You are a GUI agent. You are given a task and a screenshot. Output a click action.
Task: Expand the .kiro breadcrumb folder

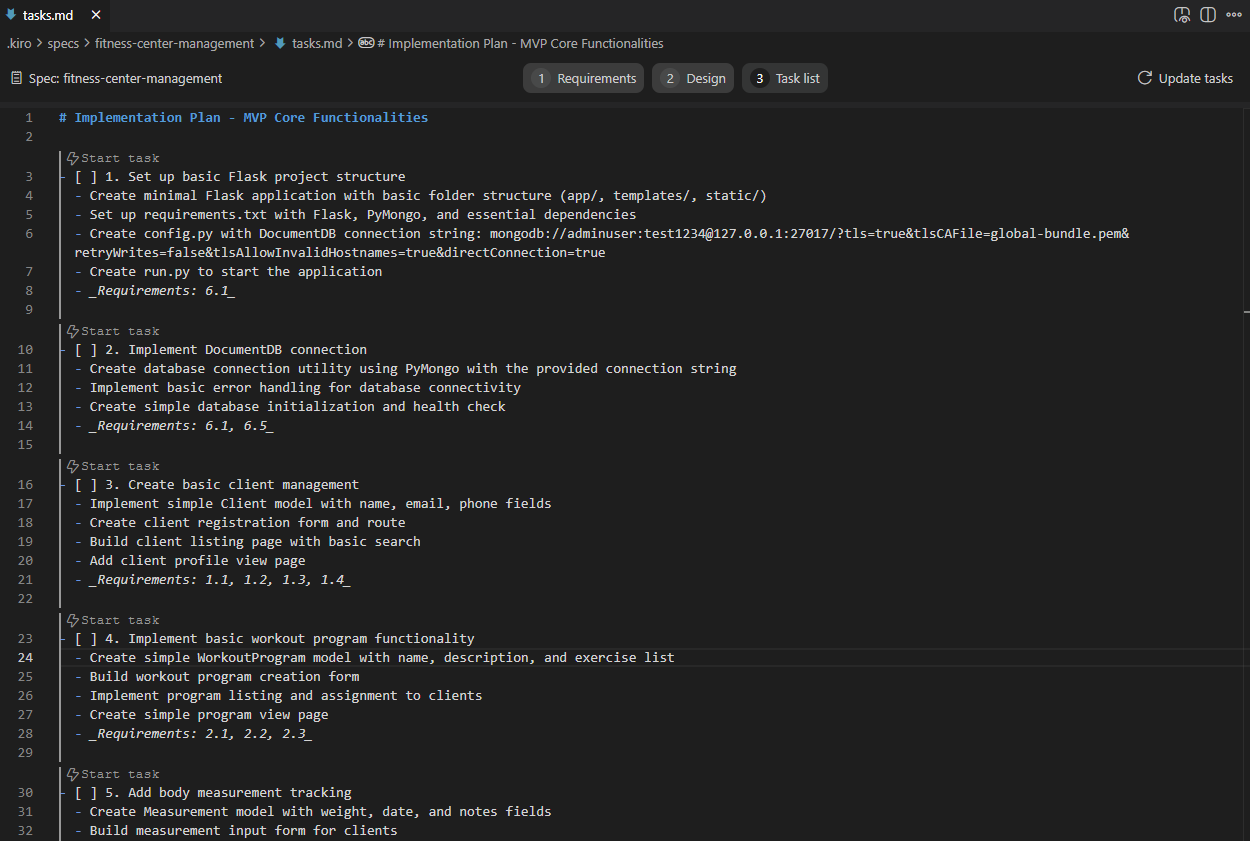19,43
